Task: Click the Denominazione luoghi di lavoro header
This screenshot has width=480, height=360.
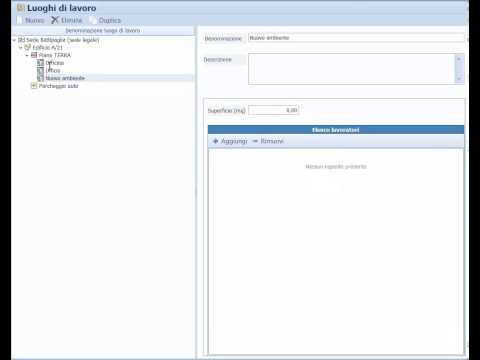Action: [x=103, y=31]
